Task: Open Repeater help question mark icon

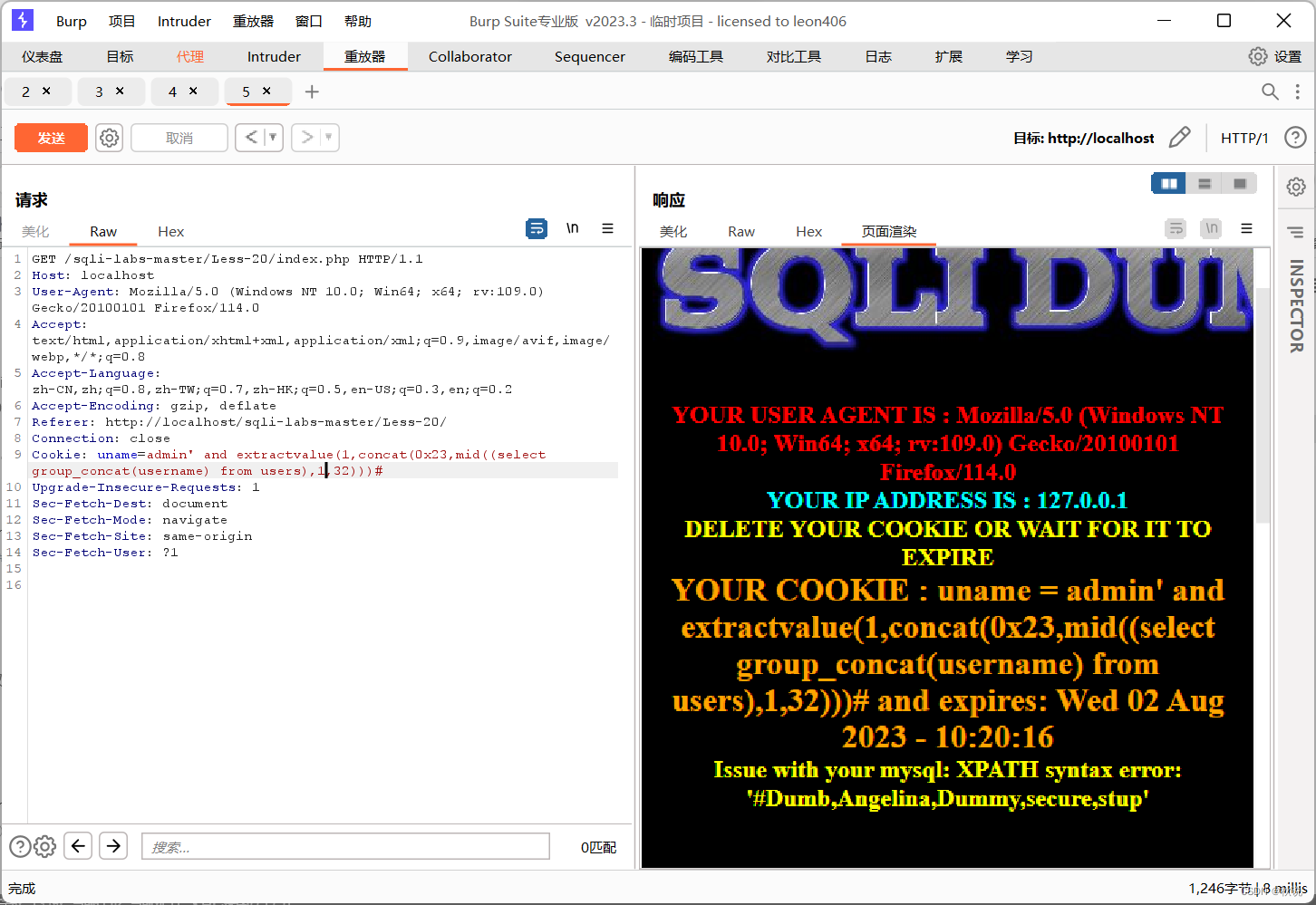Action: [1295, 138]
